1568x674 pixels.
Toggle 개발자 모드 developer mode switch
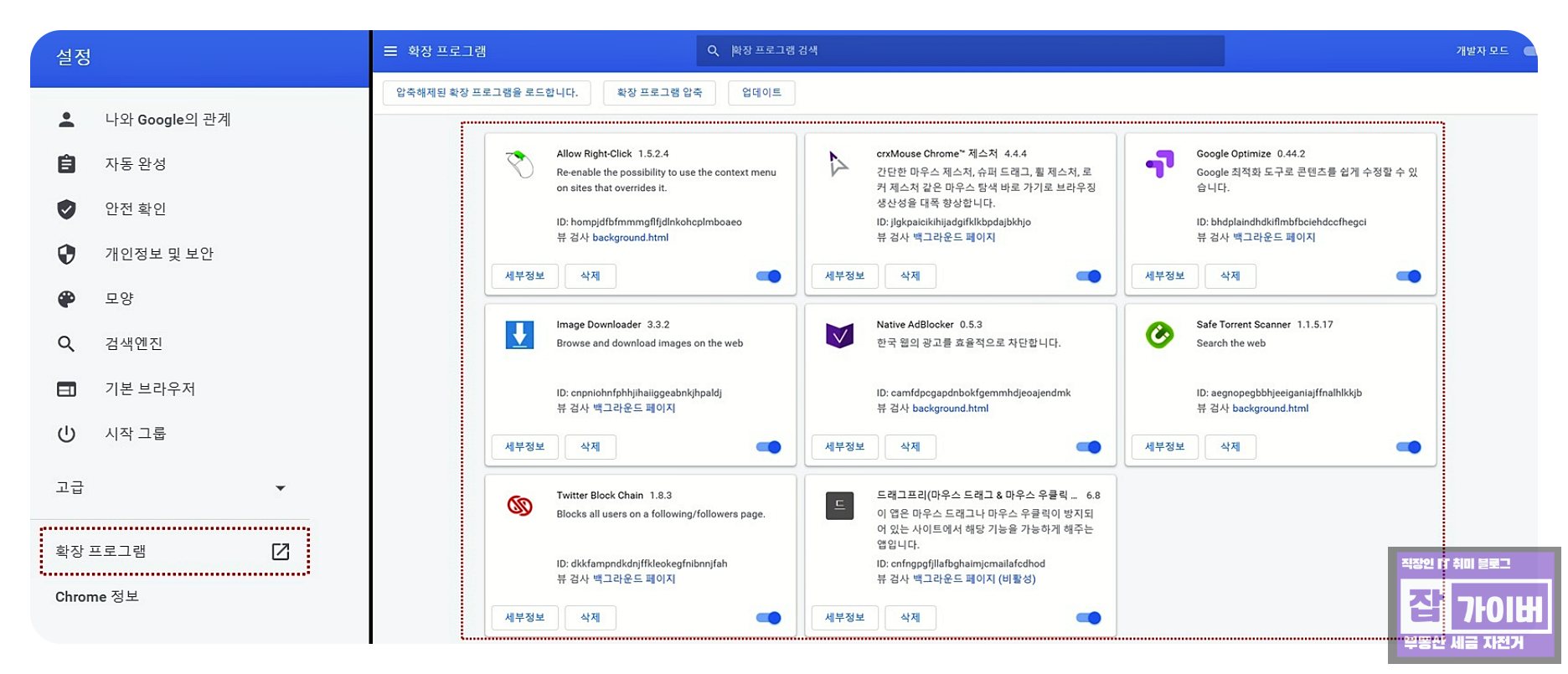pyautogui.click(x=1529, y=51)
